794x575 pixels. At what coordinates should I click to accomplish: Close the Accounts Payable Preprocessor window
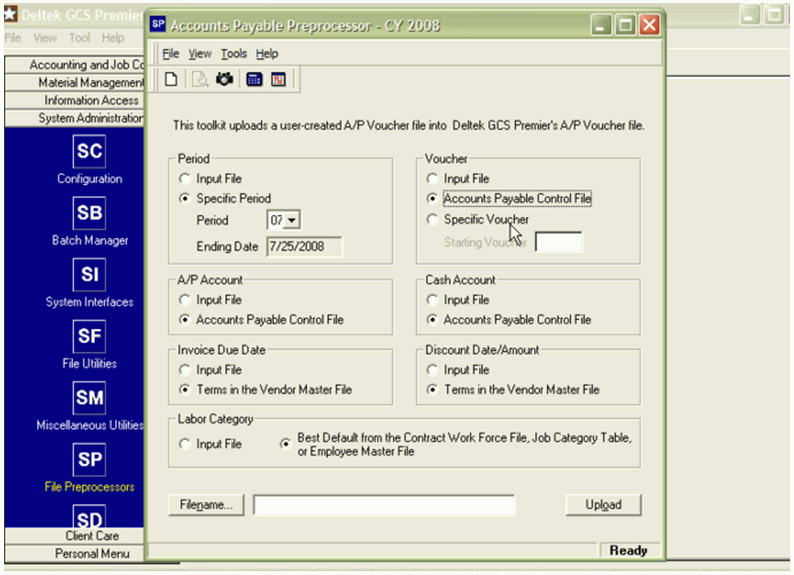coord(649,25)
